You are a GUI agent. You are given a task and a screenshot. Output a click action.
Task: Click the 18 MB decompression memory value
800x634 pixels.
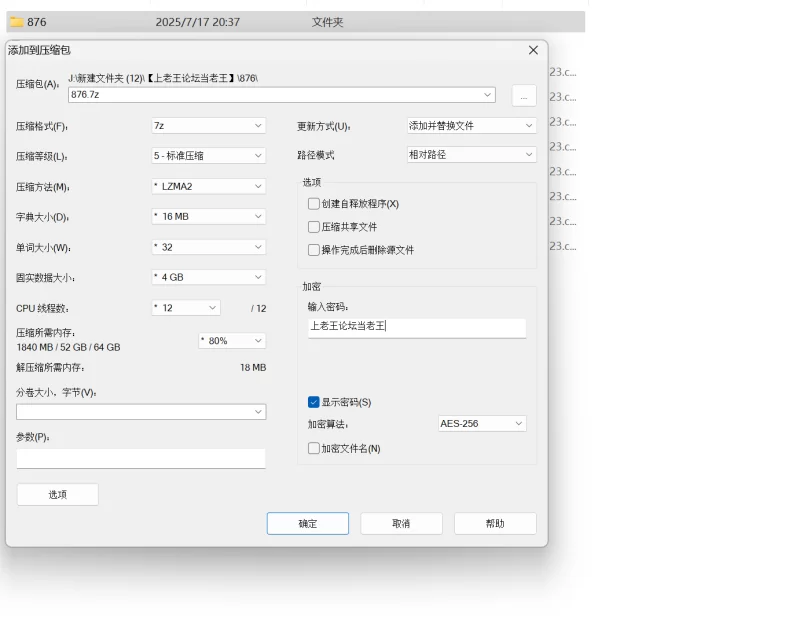pyautogui.click(x=253, y=367)
